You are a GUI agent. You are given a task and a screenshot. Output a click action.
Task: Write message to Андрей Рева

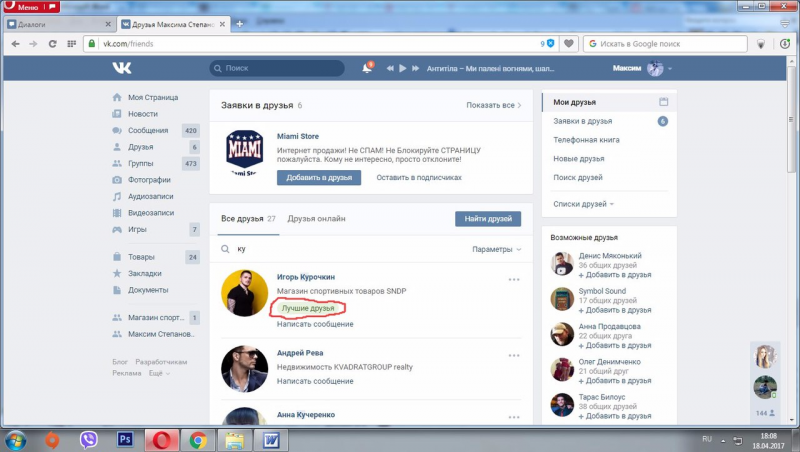pos(315,381)
